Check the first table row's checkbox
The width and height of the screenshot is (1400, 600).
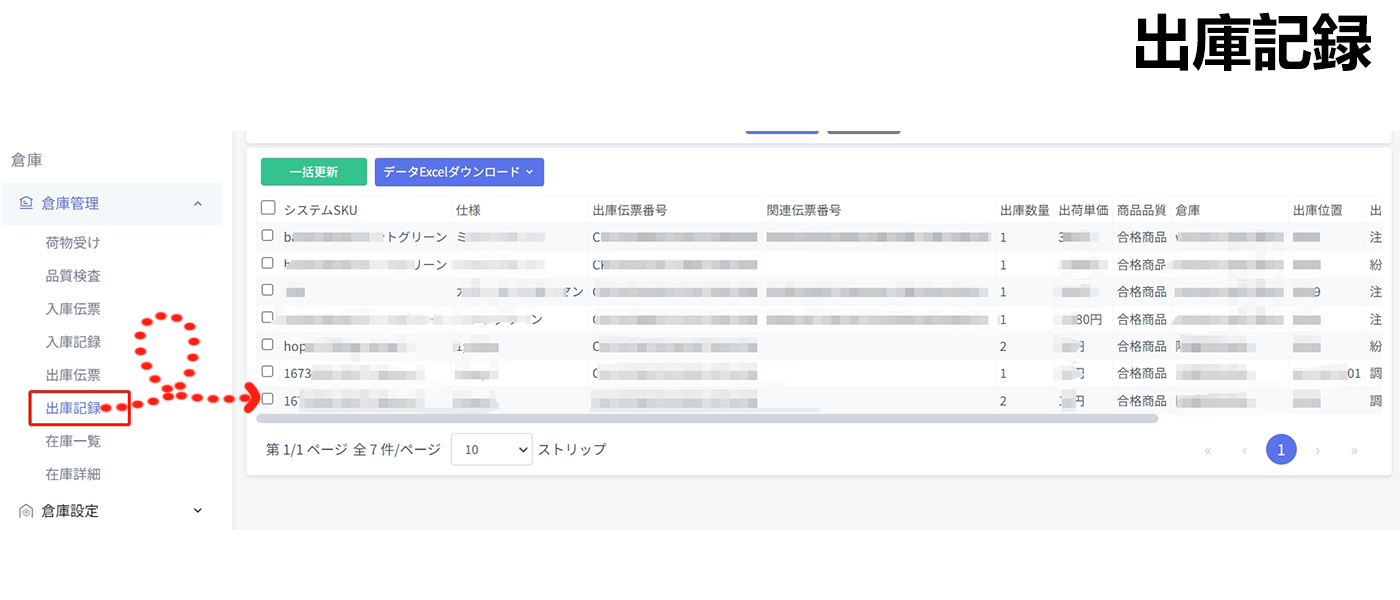[x=267, y=236]
